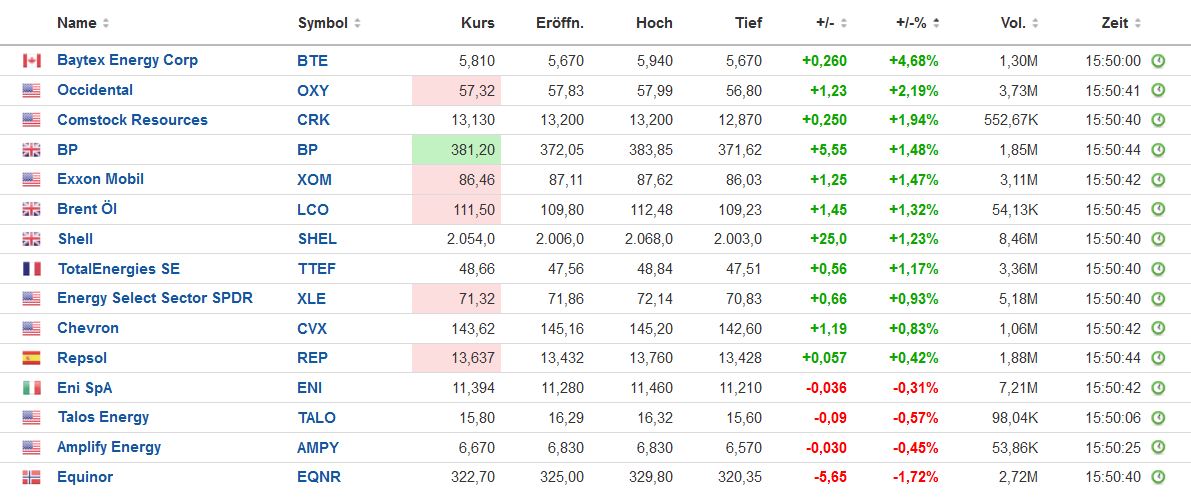The image size is (1191, 497).
Task: Open the Energy Select Sector SPDR link
Action: click(155, 298)
